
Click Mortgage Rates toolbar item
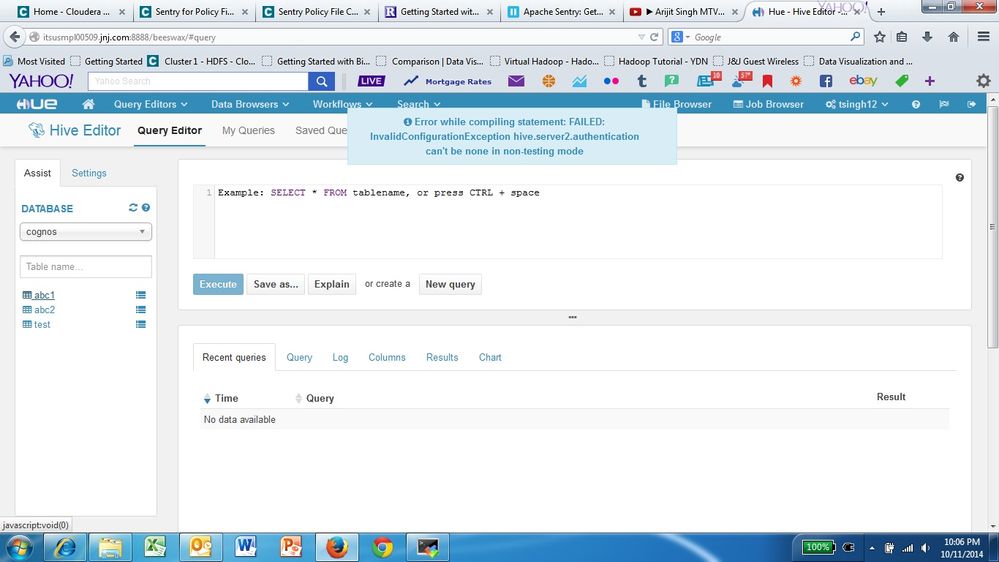448,81
